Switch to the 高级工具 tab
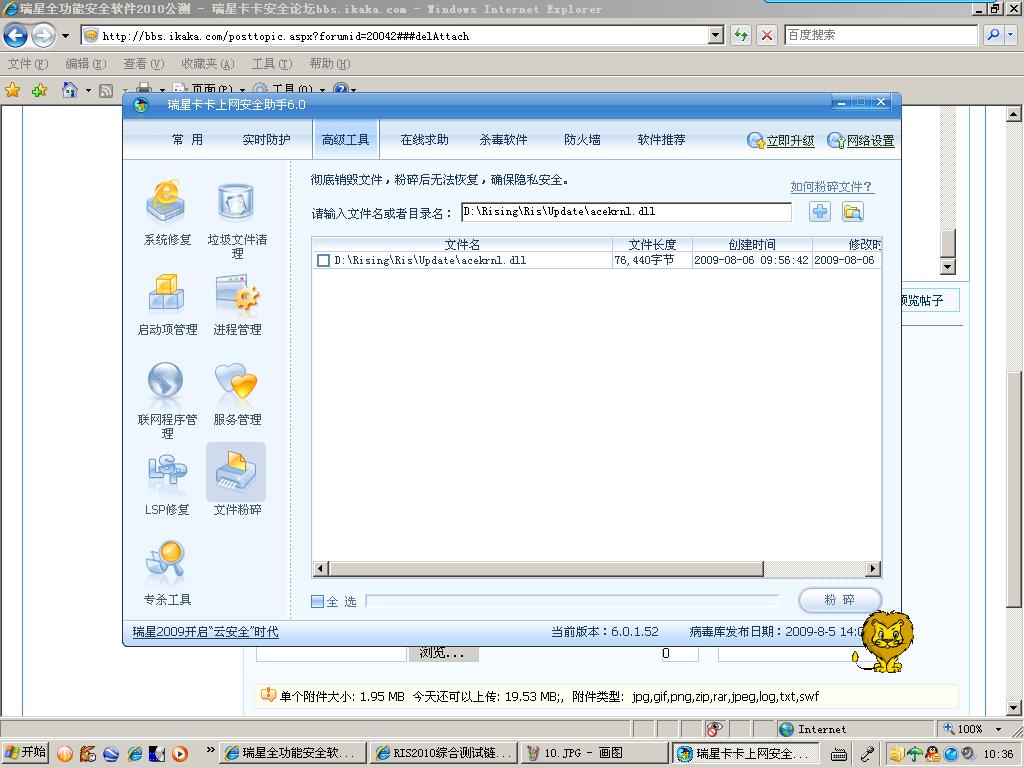Screen dimensions: 1024x768 [345, 139]
